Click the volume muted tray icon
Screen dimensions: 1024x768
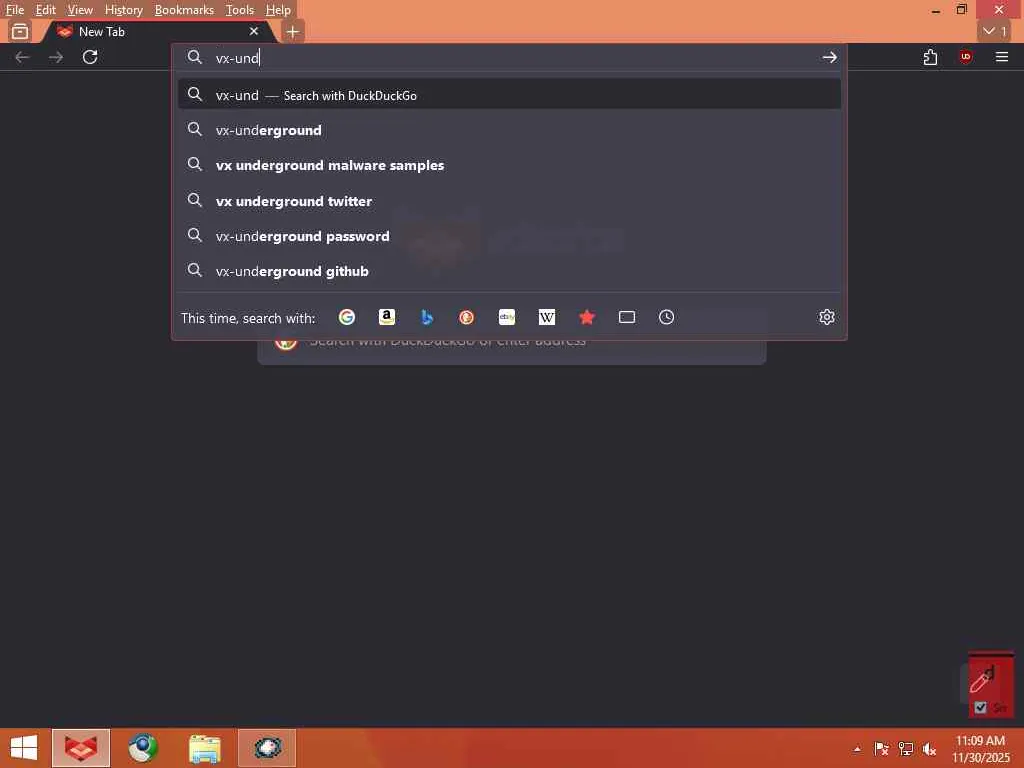(x=929, y=749)
